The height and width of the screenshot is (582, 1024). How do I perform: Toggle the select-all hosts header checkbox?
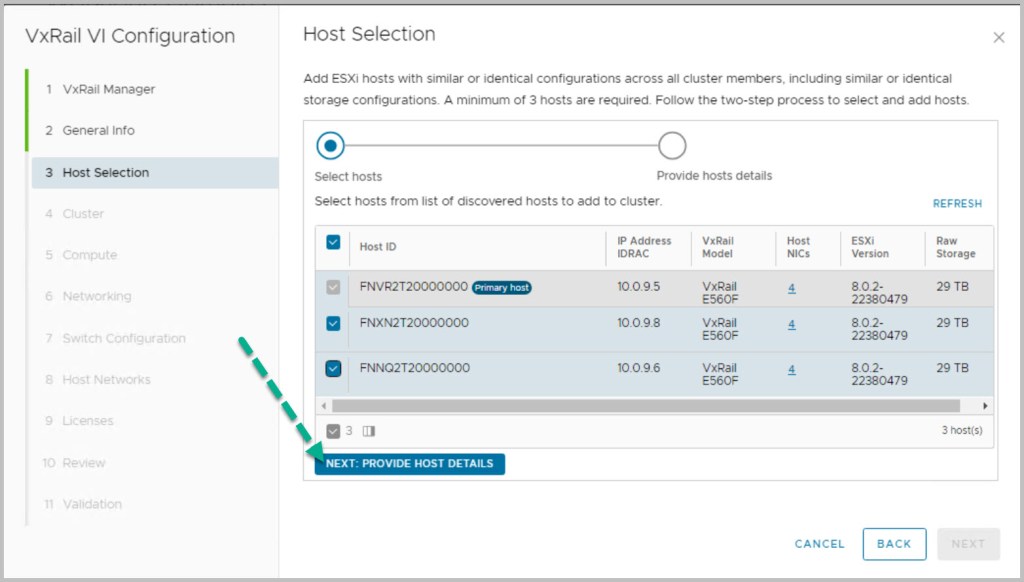click(x=333, y=242)
